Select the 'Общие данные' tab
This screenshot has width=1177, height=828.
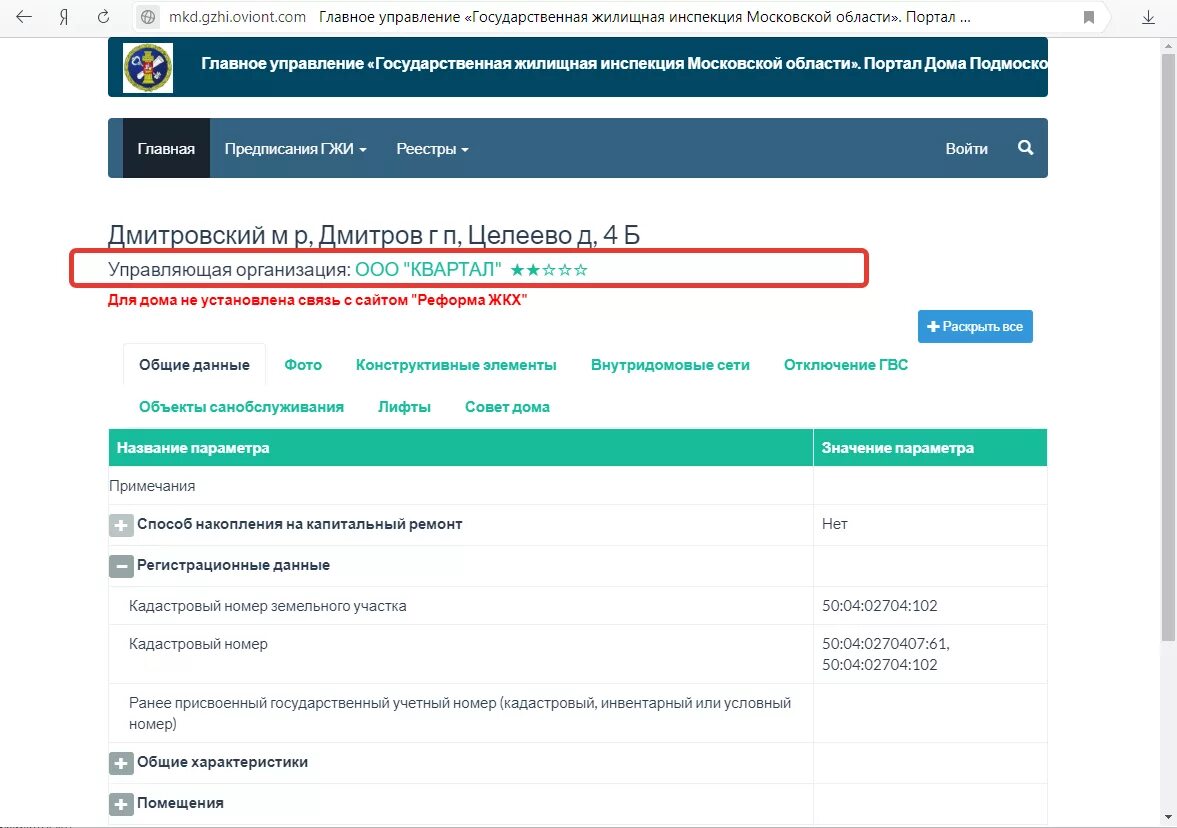pos(194,365)
